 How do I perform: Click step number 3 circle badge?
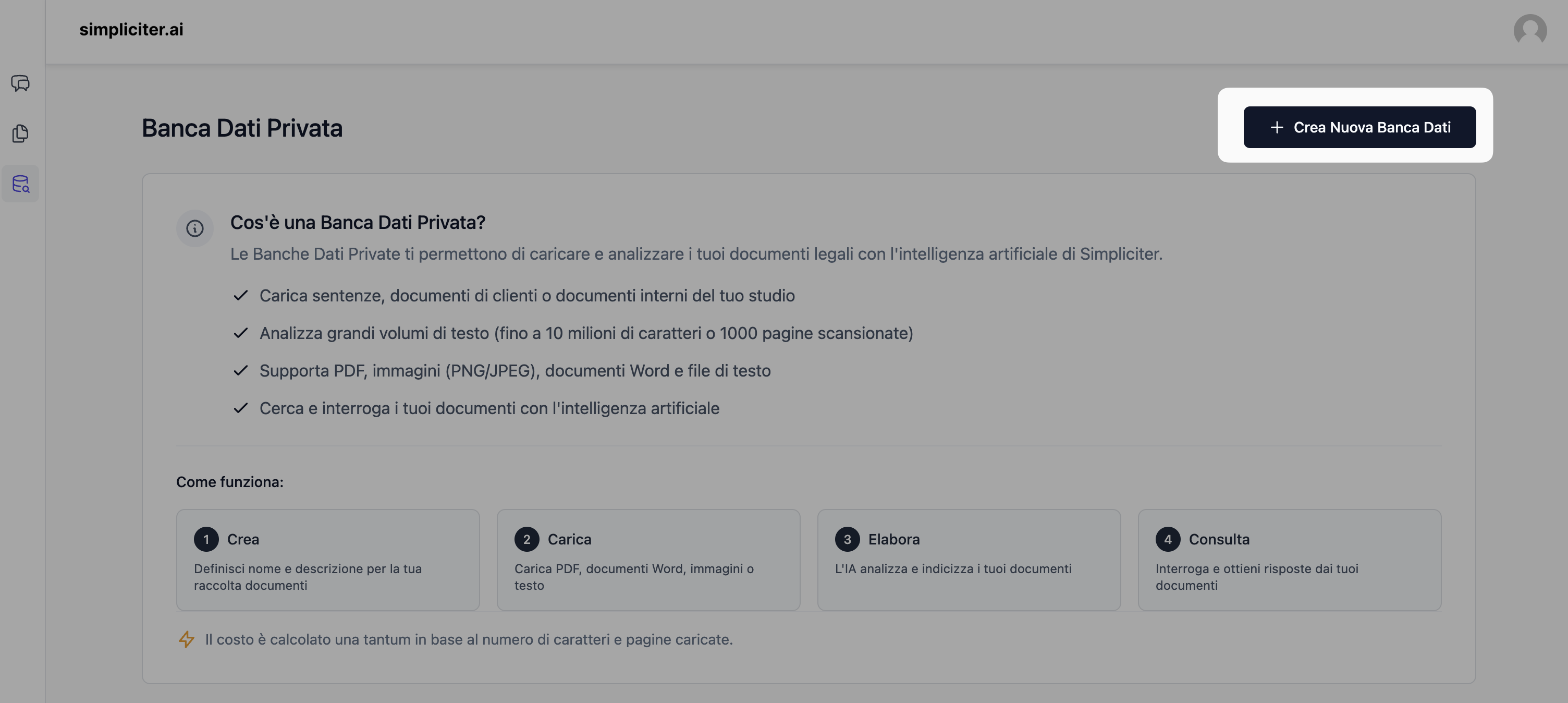[847, 539]
